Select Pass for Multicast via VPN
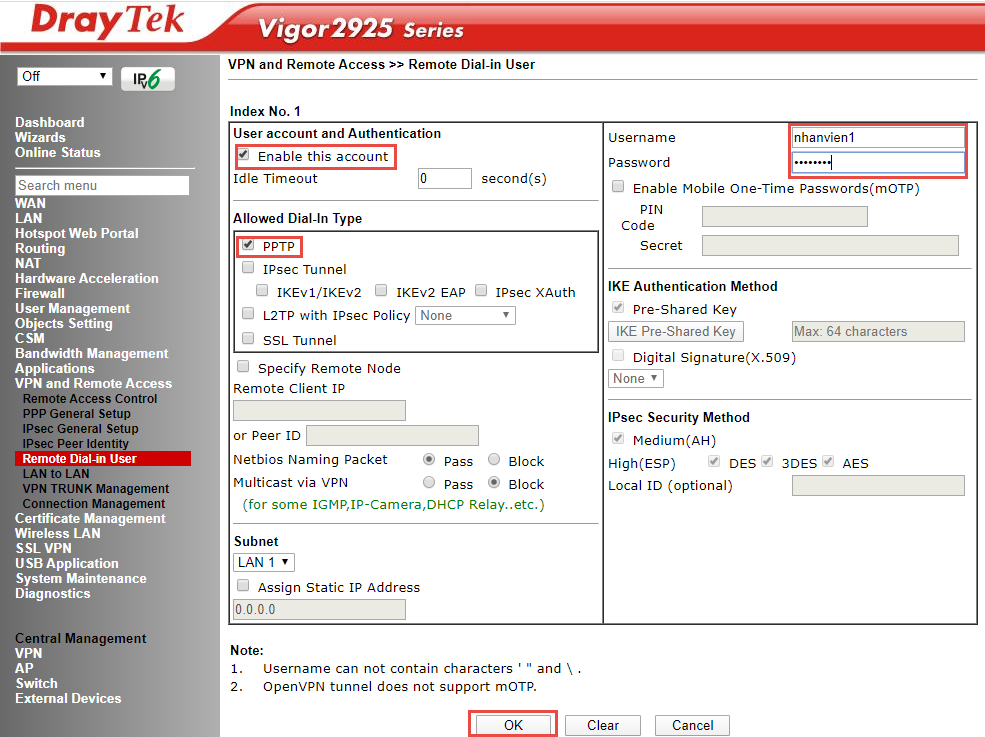985x737 pixels. point(429,483)
